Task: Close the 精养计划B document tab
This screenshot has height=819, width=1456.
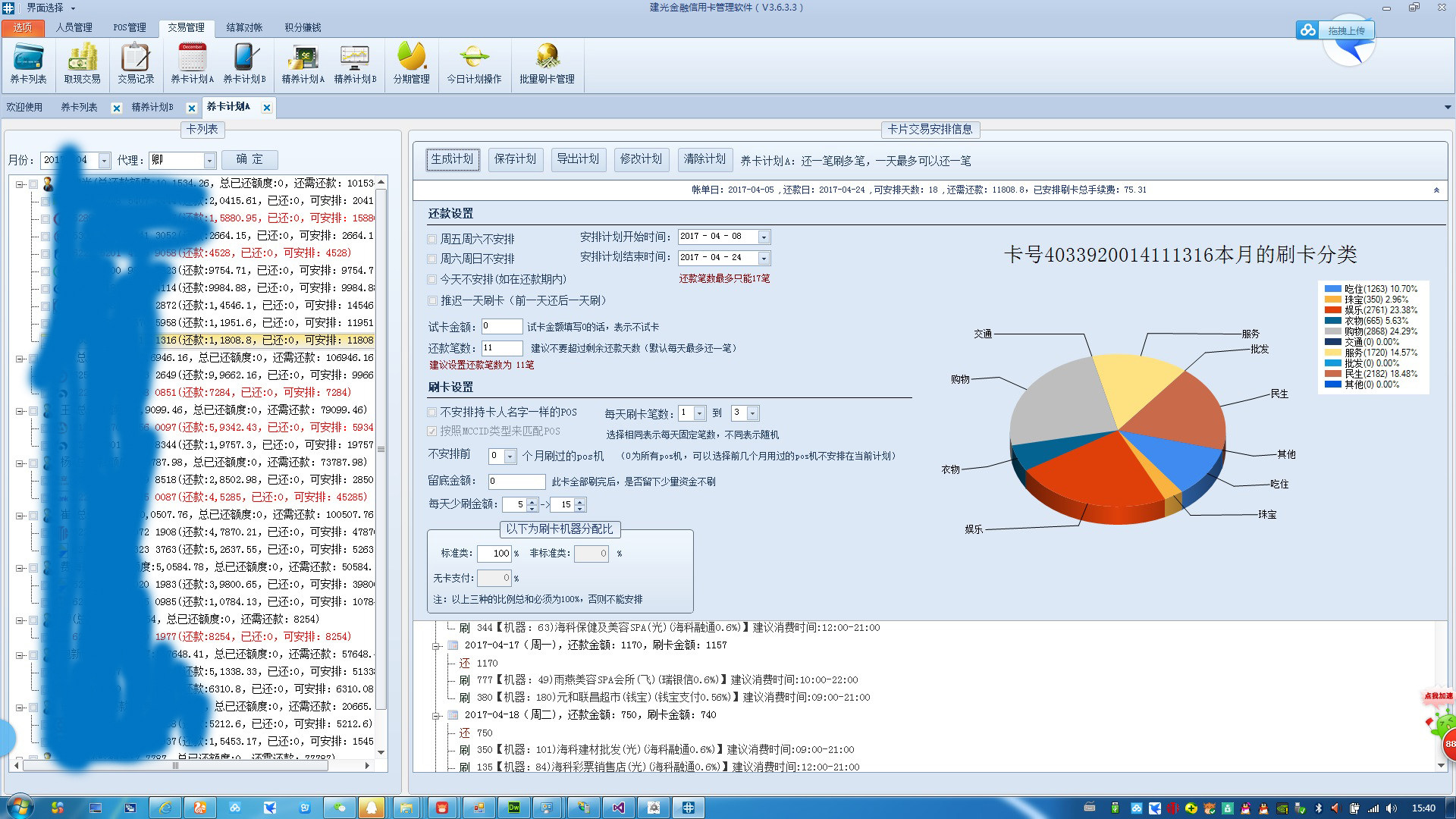Action: click(x=192, y=108)
